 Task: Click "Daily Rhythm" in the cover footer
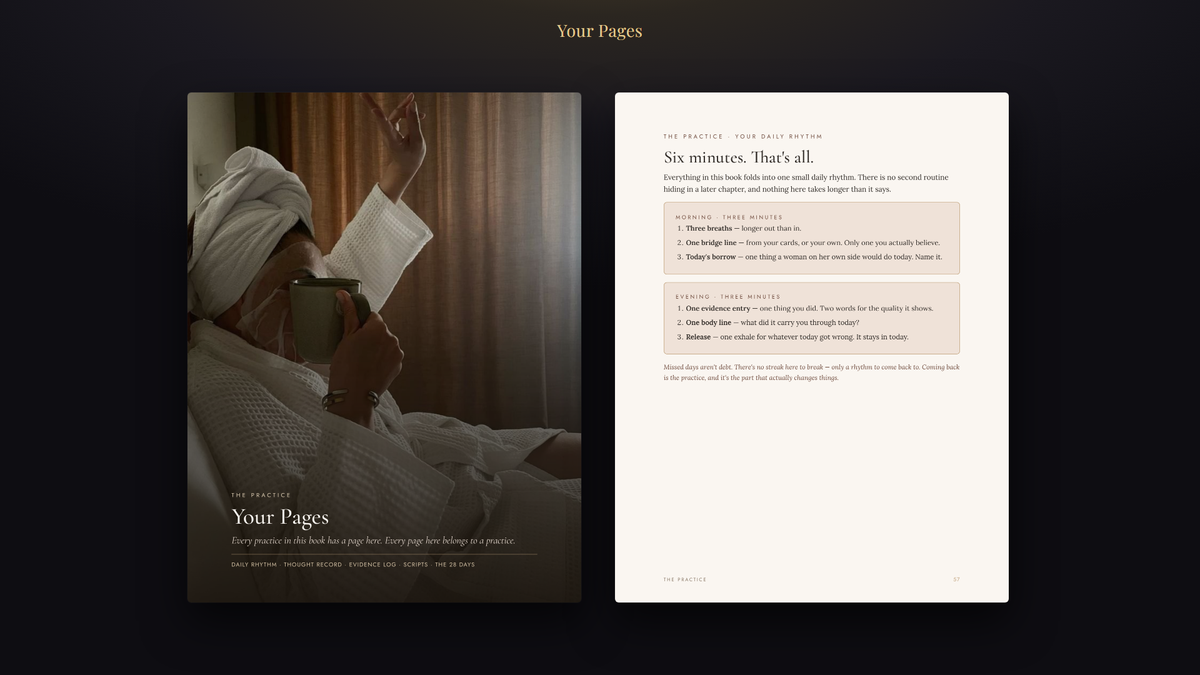click(254, 565)
